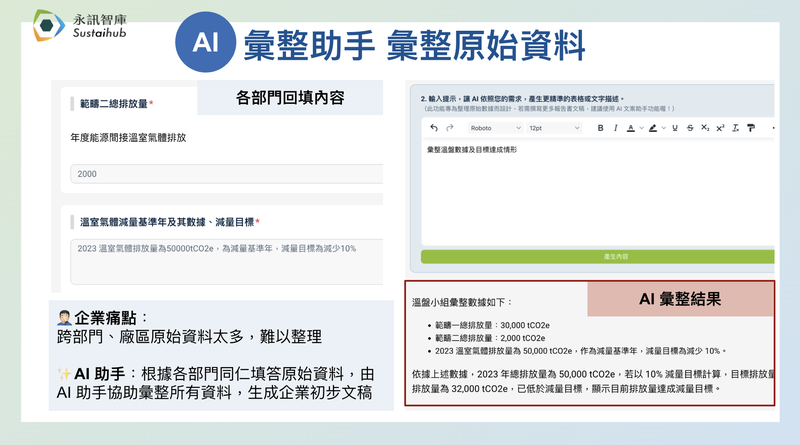Expand the highlight color picker arrow
The image size is (800, 445).
coord(663,128)
